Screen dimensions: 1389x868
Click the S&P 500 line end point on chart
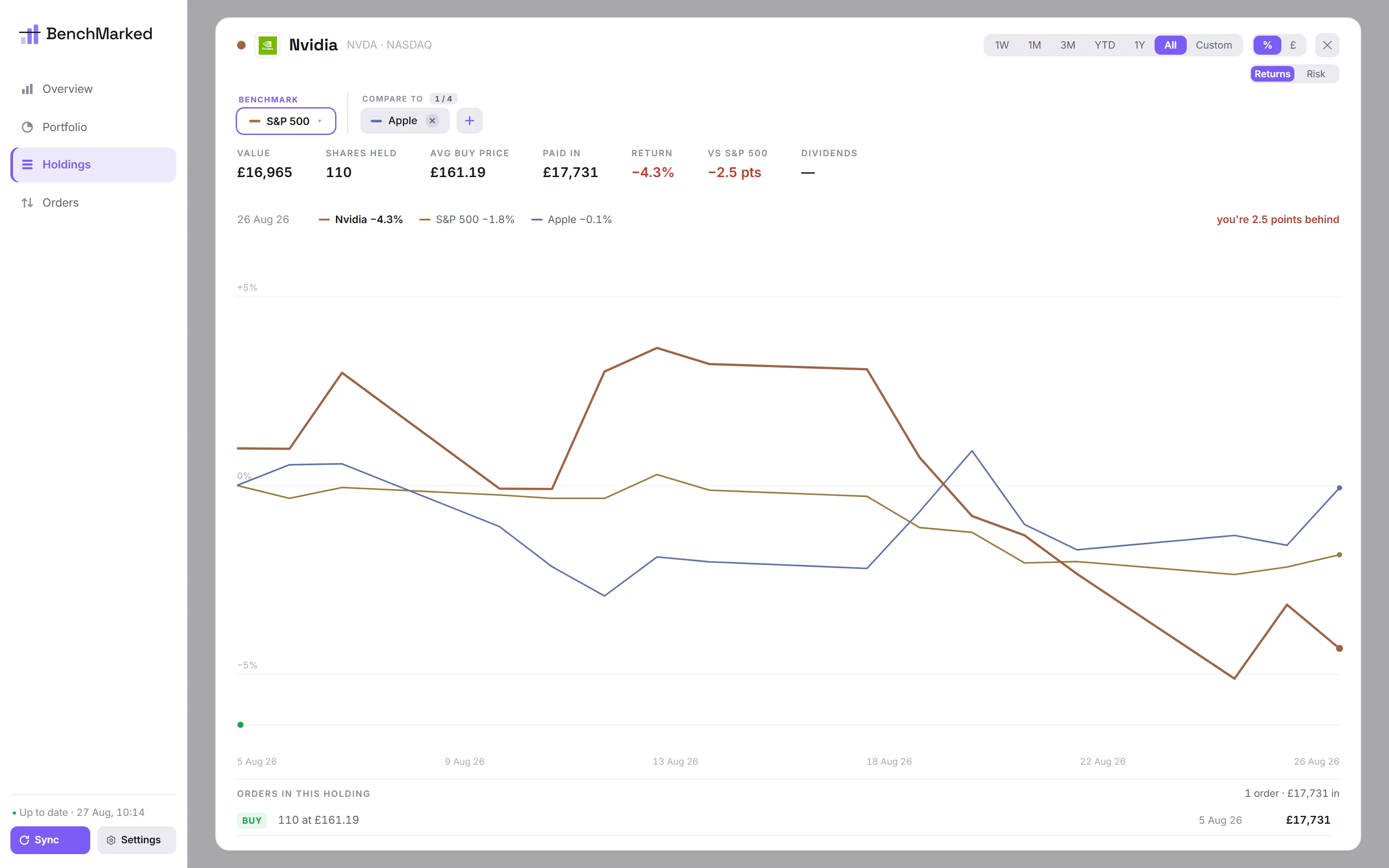(1339, 555)
